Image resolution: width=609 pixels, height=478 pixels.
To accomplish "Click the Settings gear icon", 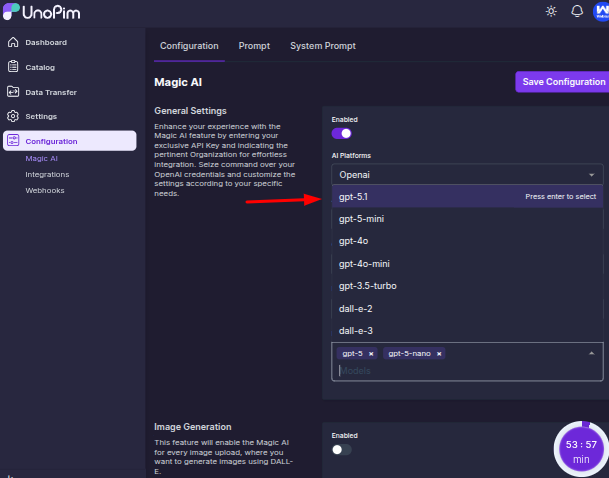I will 13,116.
